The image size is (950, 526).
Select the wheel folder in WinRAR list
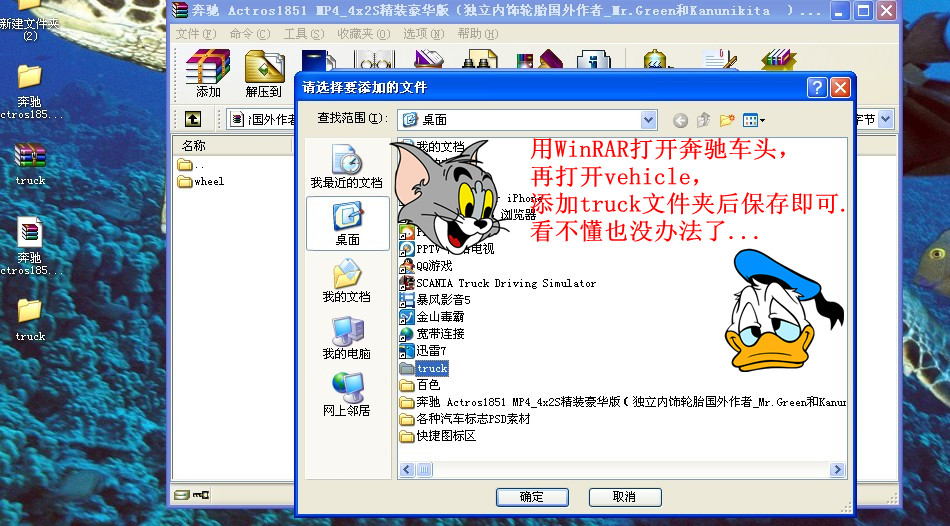pos(201,181)
